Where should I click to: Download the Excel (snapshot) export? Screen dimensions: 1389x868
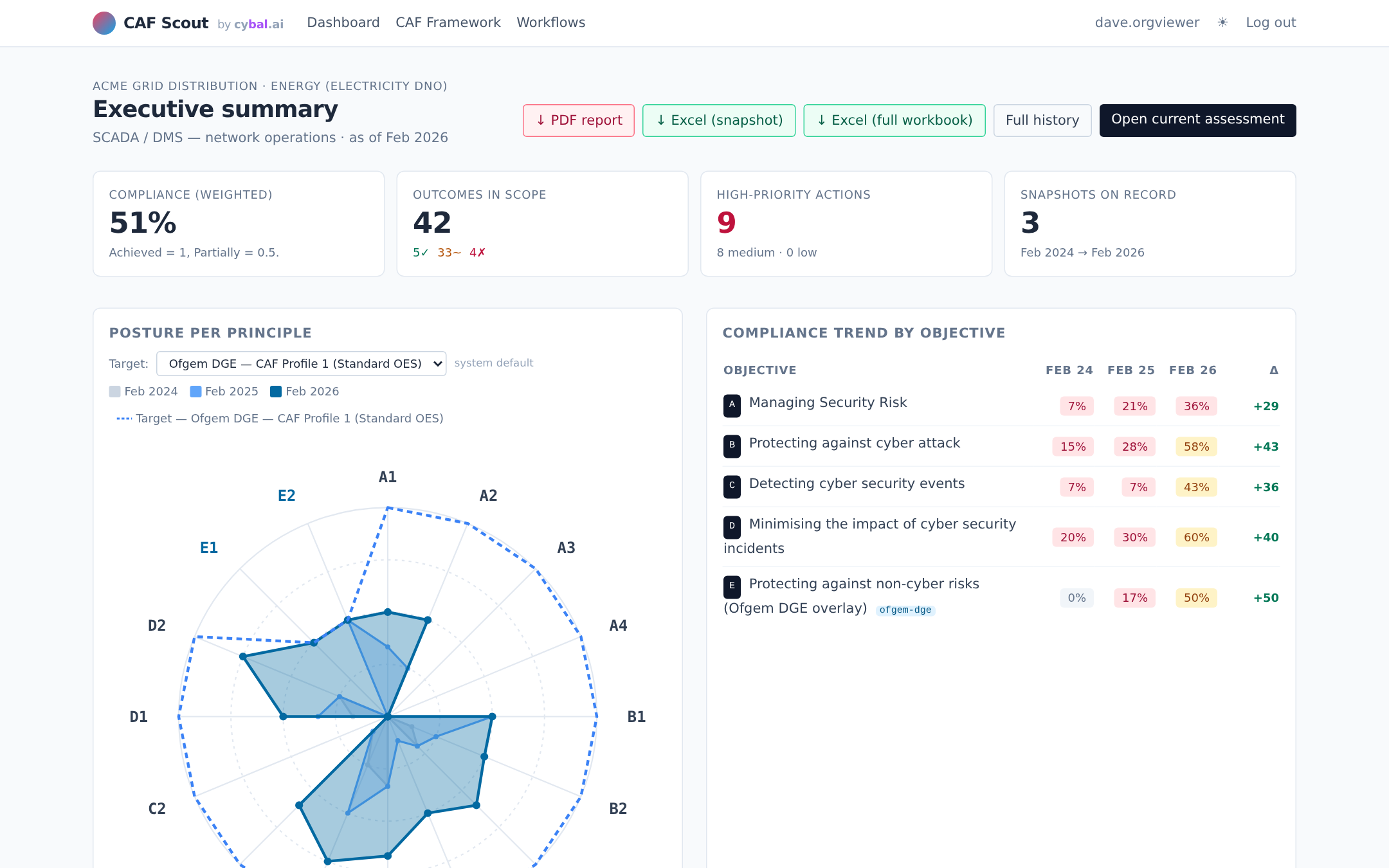coord(719,121)
